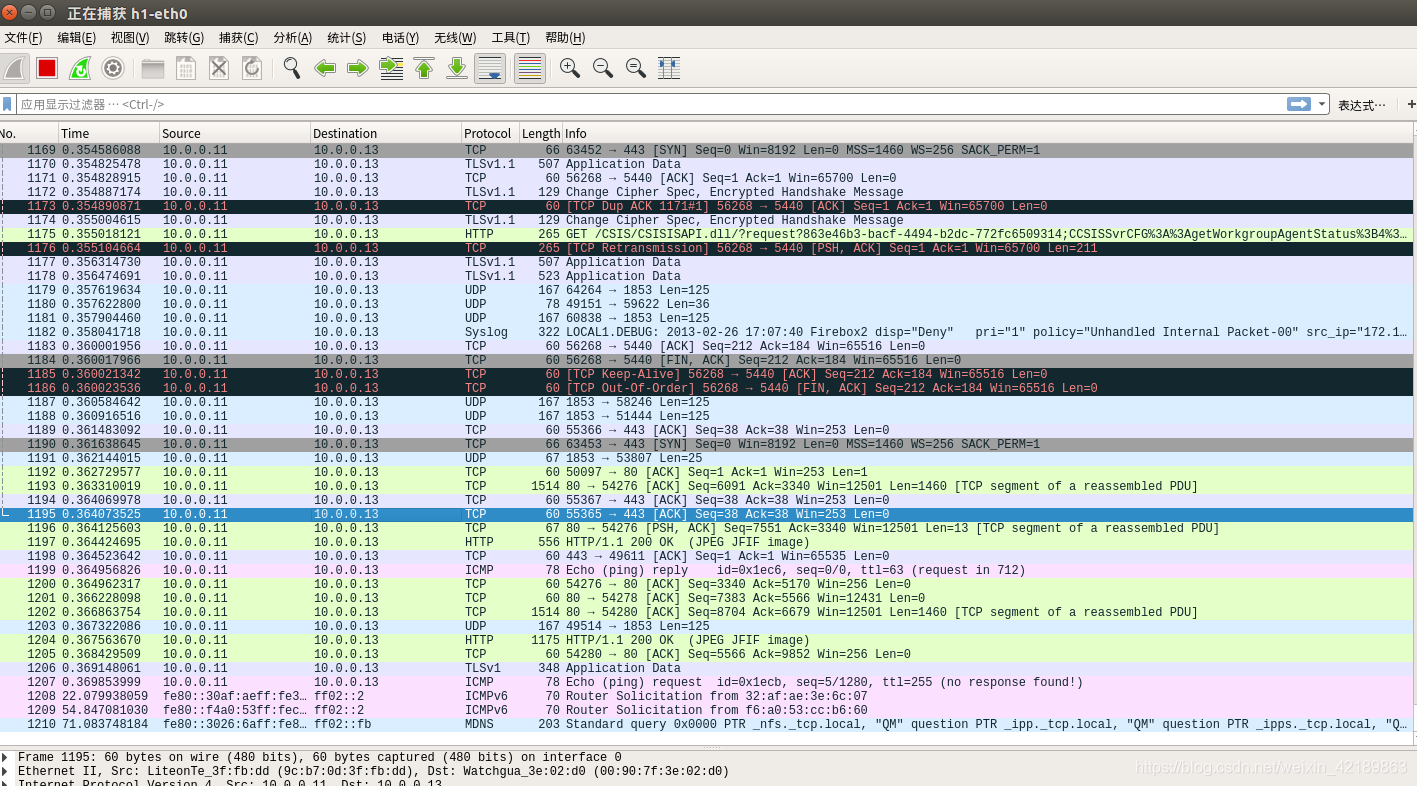
Task: Click the filter bookmark icon in the filter bar
Action: click(x=8, y=103)
